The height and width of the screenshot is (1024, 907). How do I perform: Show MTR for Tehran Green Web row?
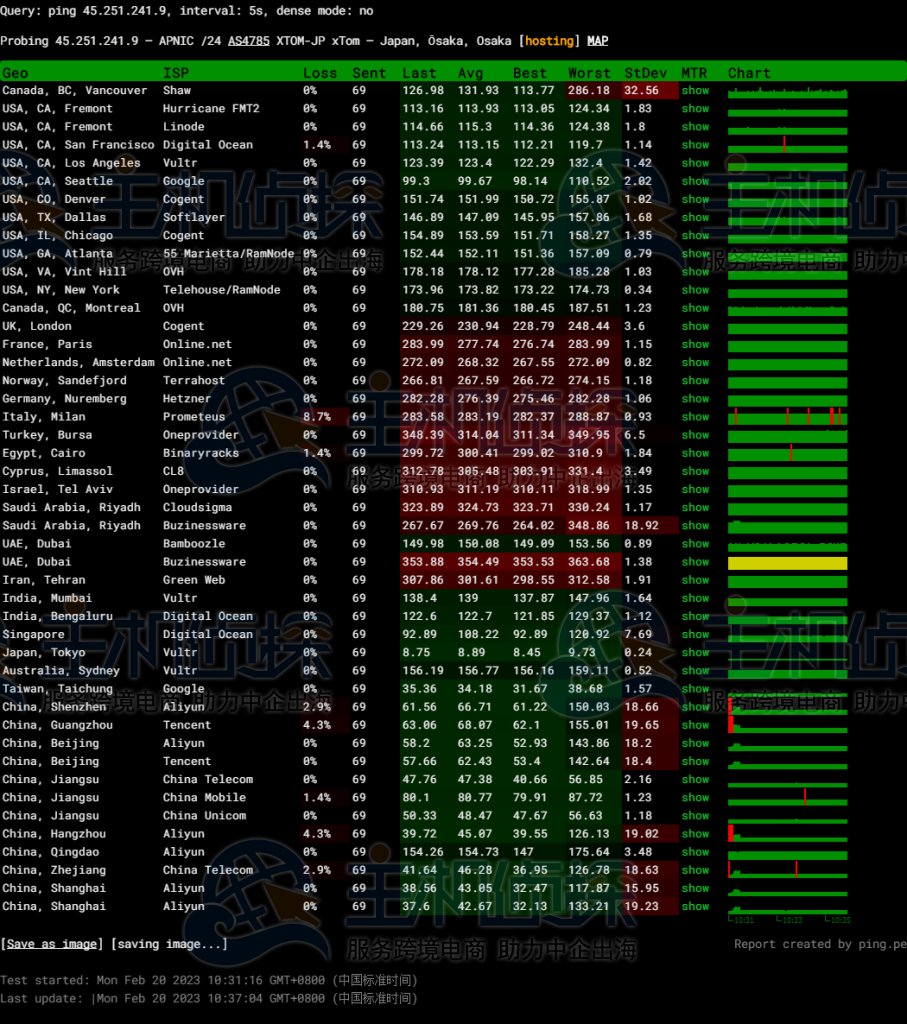coord(695,580)
